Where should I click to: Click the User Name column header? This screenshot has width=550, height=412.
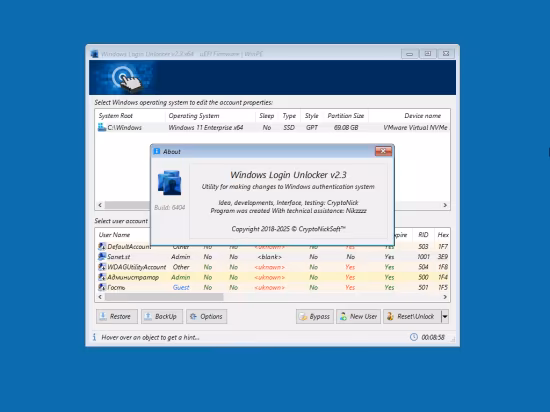tap(123, 235)
